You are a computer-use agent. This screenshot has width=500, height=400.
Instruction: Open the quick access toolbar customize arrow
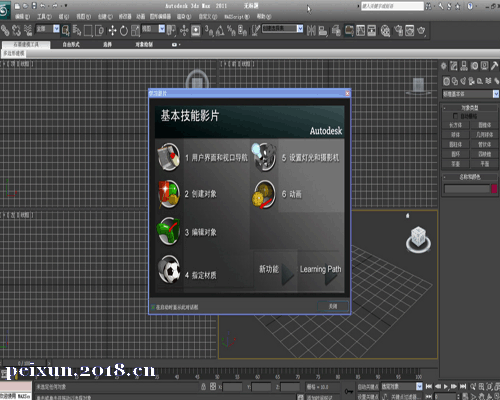pyautogui.click(x=66, y=6)
